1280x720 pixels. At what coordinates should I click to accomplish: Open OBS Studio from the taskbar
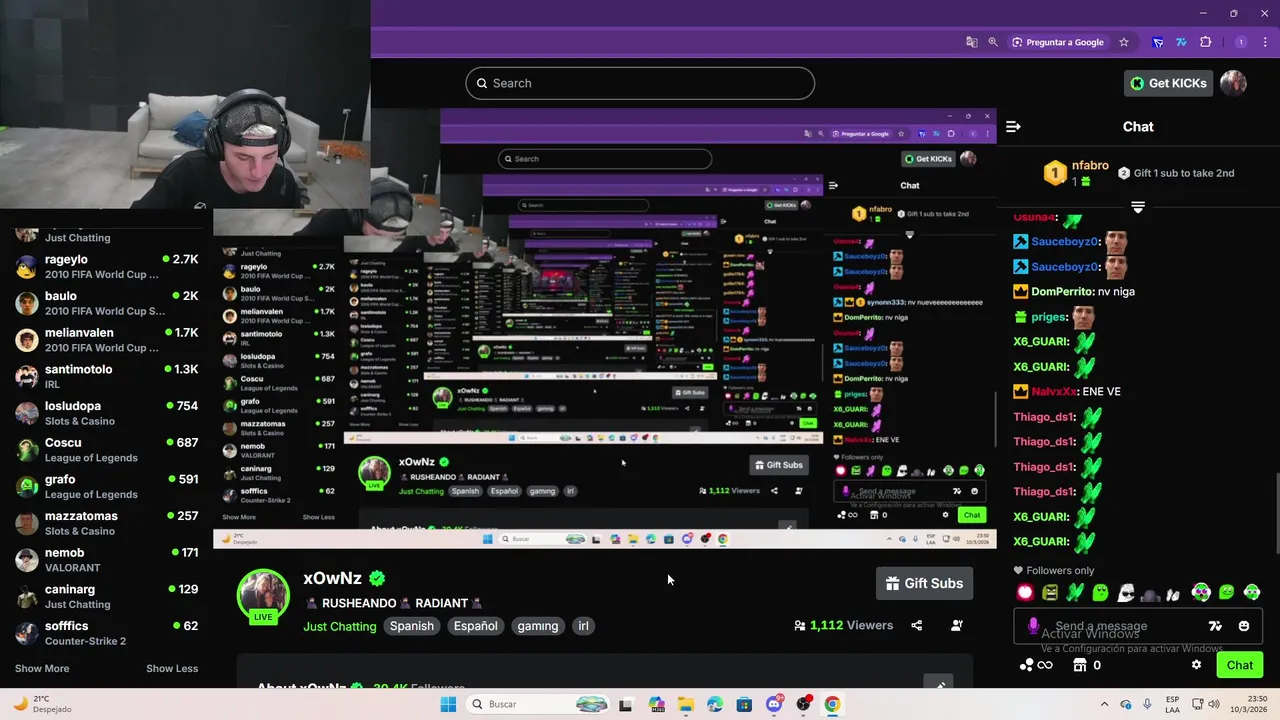tap(803, 704)
